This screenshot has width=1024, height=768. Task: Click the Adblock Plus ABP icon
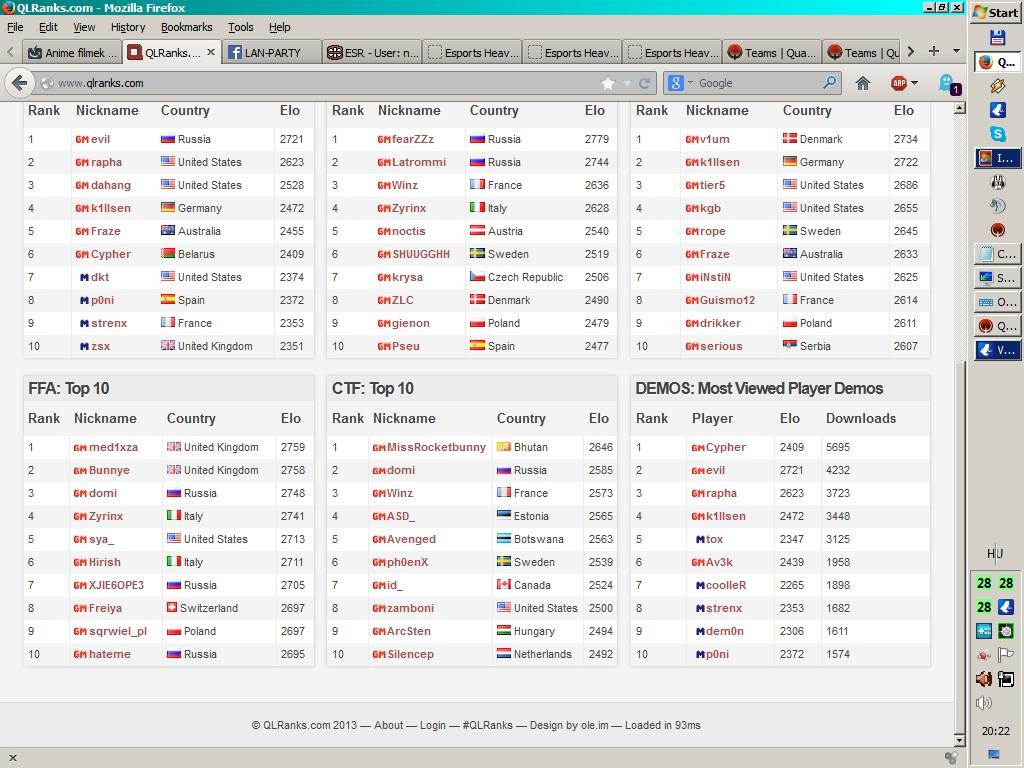899,83
